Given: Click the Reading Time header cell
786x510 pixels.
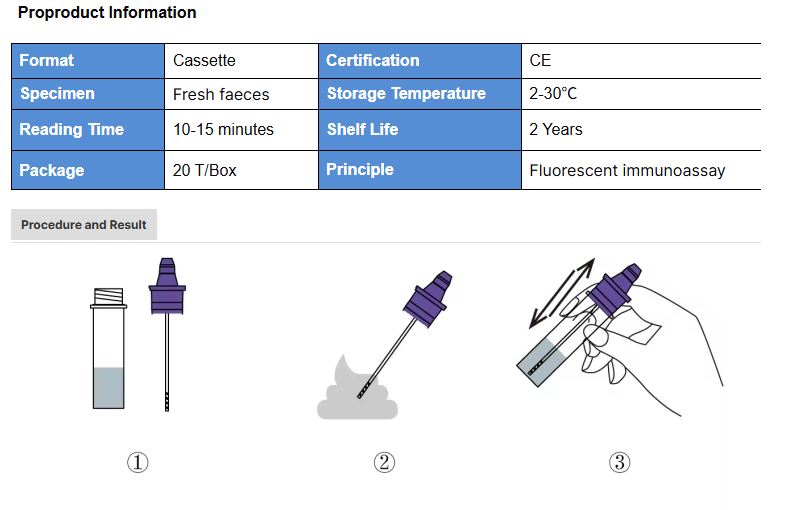Looking at the screenshot, I should point(88,129).
